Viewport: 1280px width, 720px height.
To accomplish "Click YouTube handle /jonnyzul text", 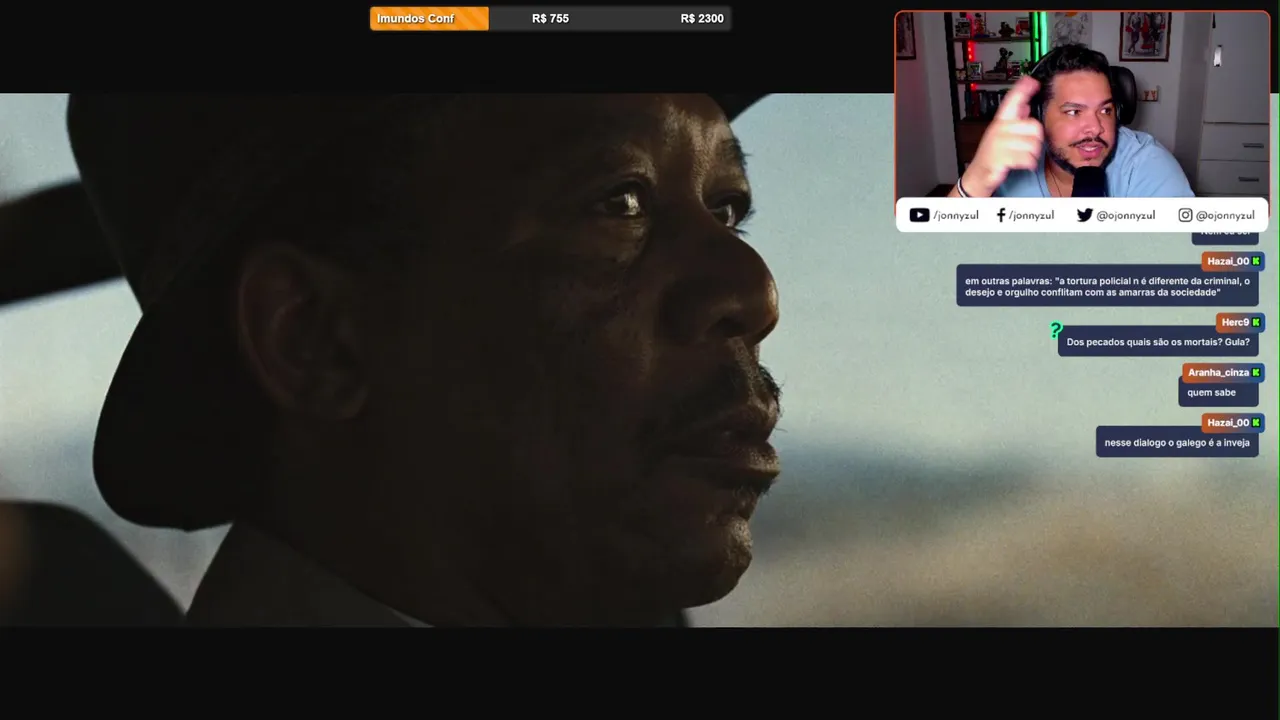I will 956,215.
